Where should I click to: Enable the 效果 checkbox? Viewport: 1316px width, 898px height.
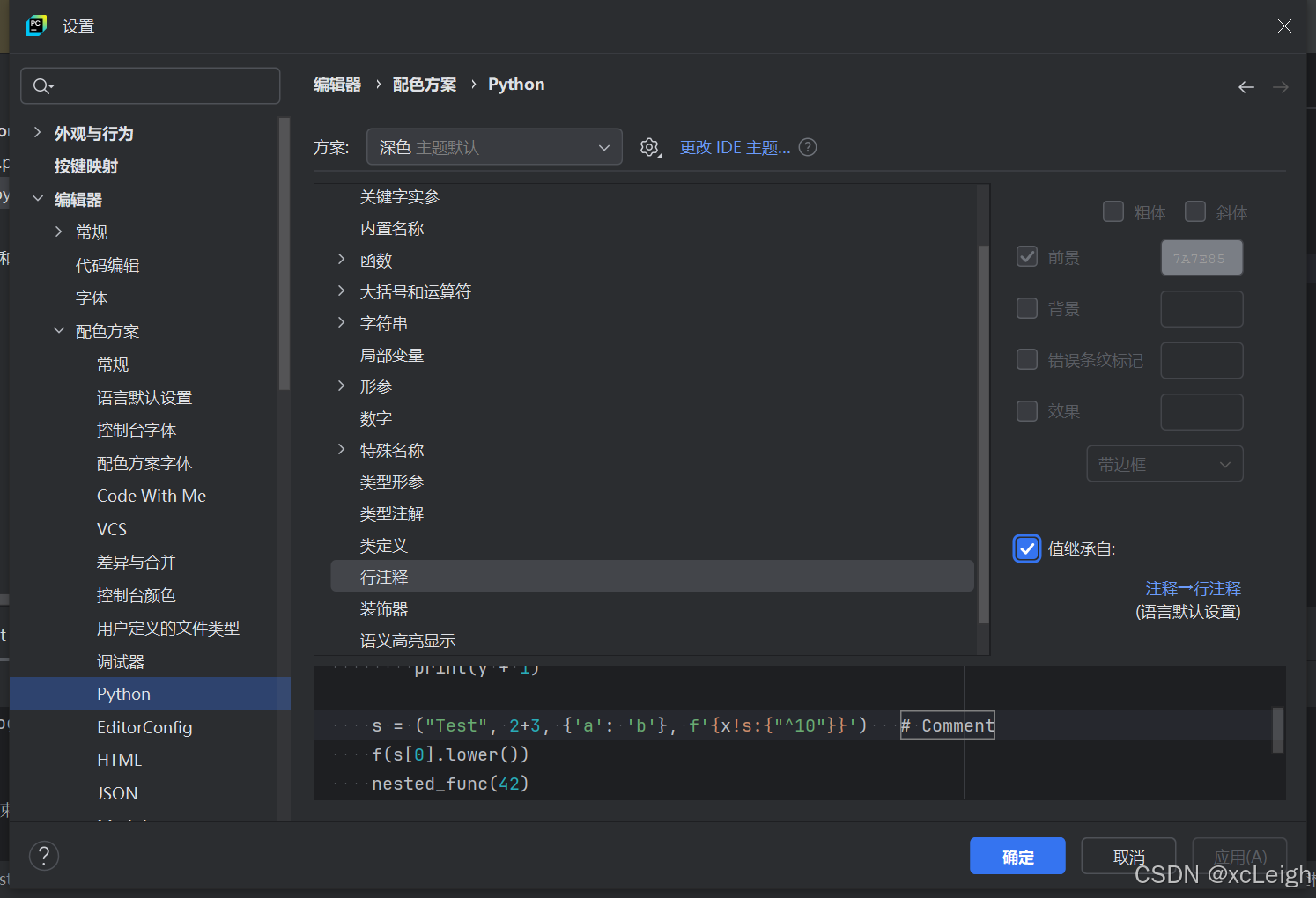click(1027, 411)
